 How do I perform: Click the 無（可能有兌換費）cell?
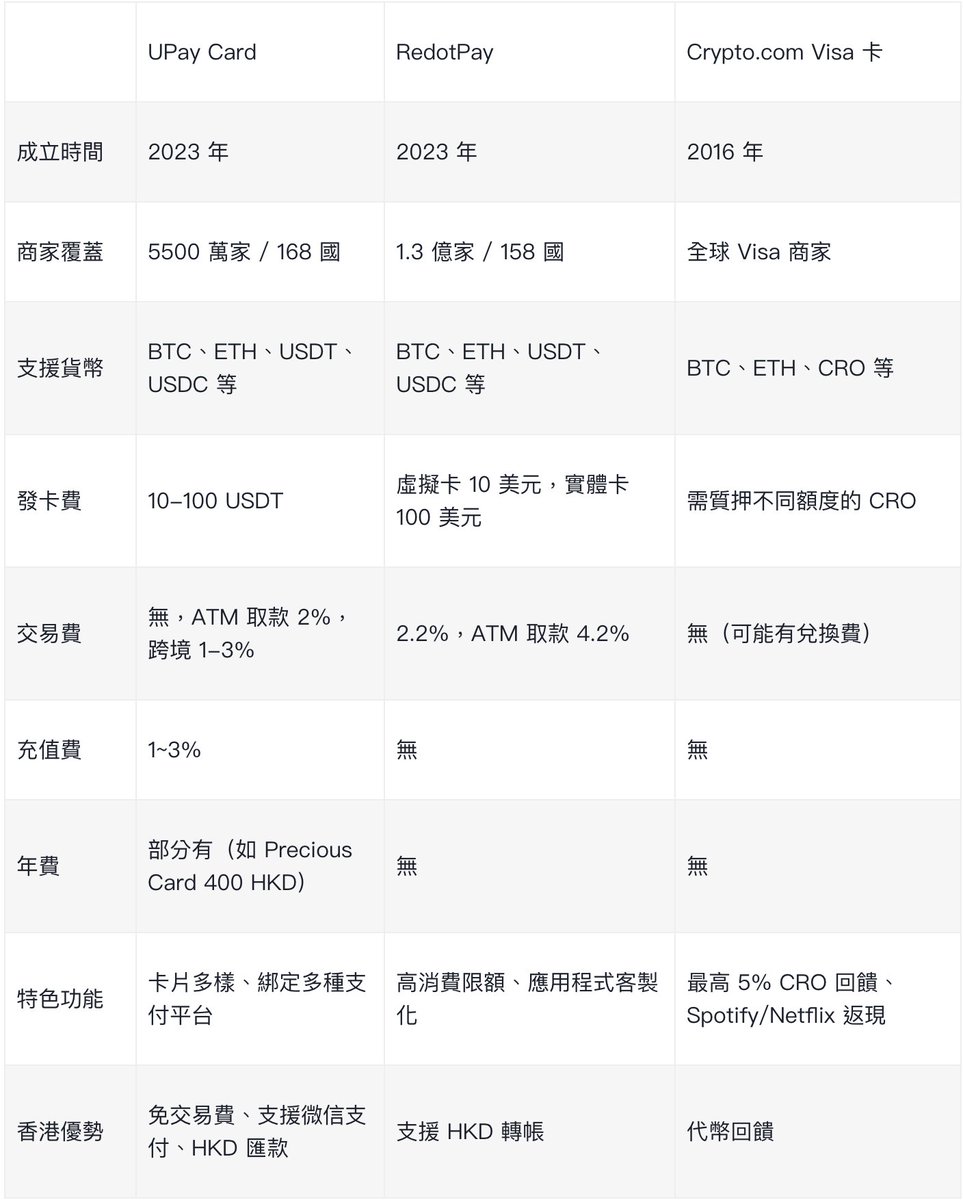[779, 633]
